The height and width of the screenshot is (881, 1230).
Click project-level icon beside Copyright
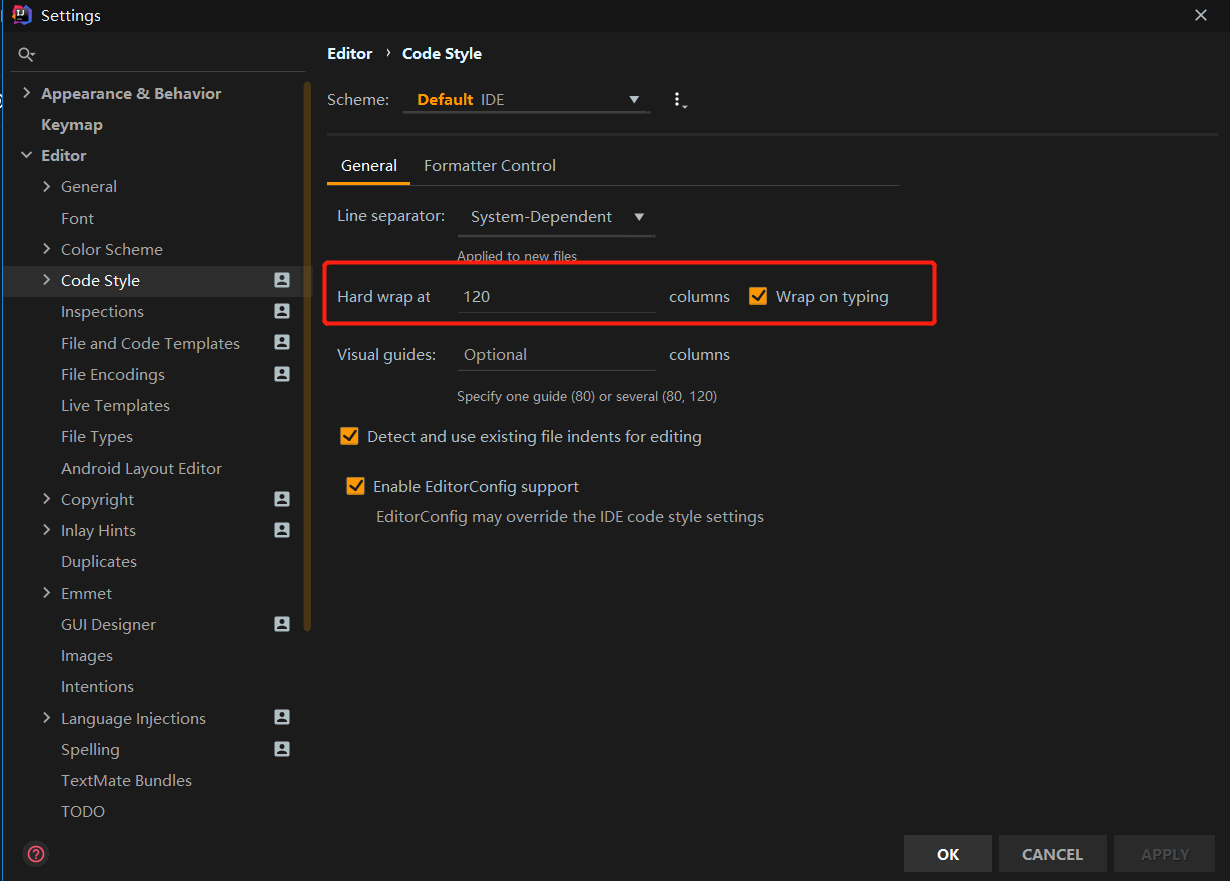pyautogui.click(x=282, y=499)
